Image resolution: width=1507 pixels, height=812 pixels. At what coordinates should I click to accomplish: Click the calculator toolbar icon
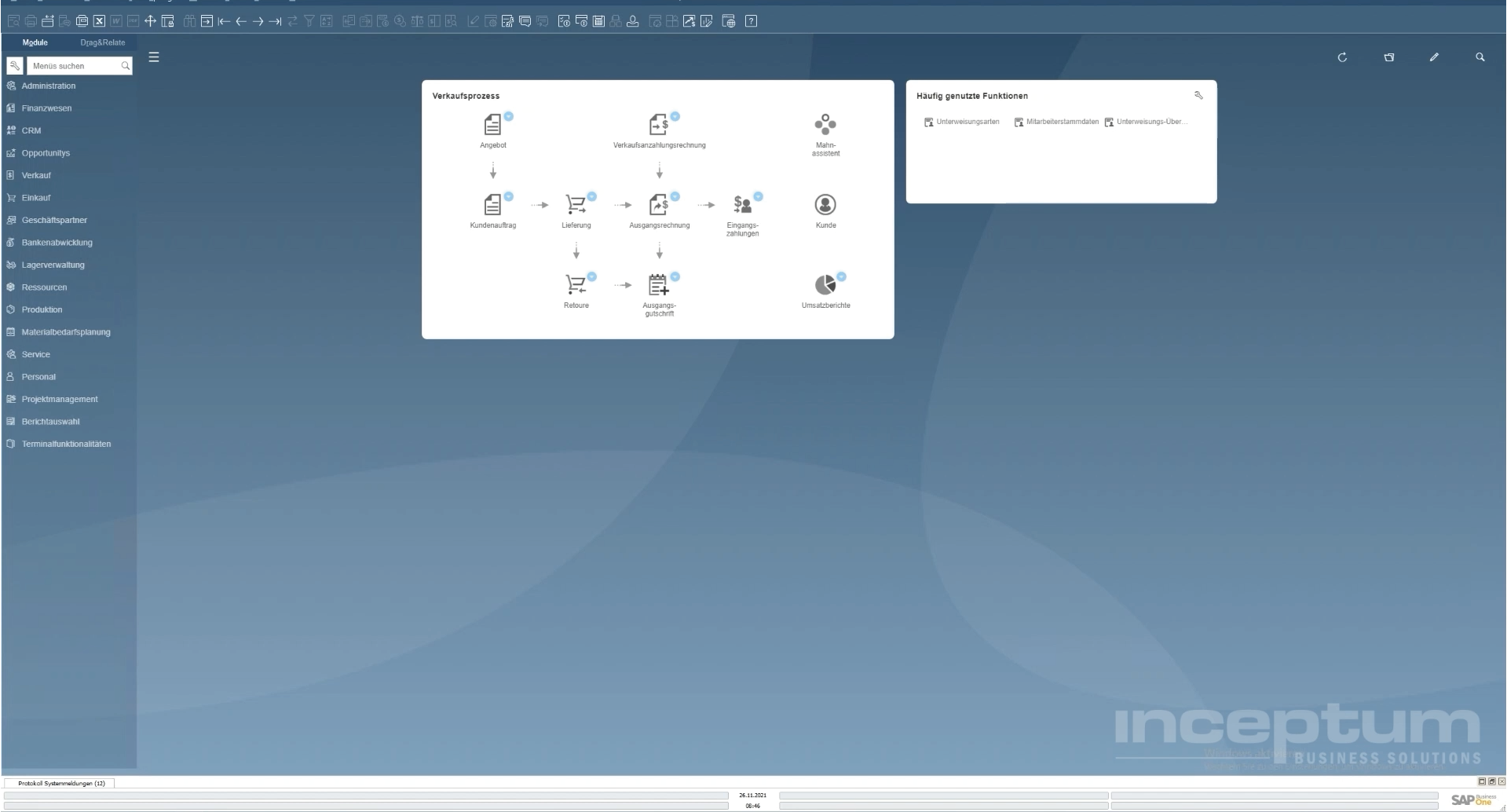click(598, 21)
